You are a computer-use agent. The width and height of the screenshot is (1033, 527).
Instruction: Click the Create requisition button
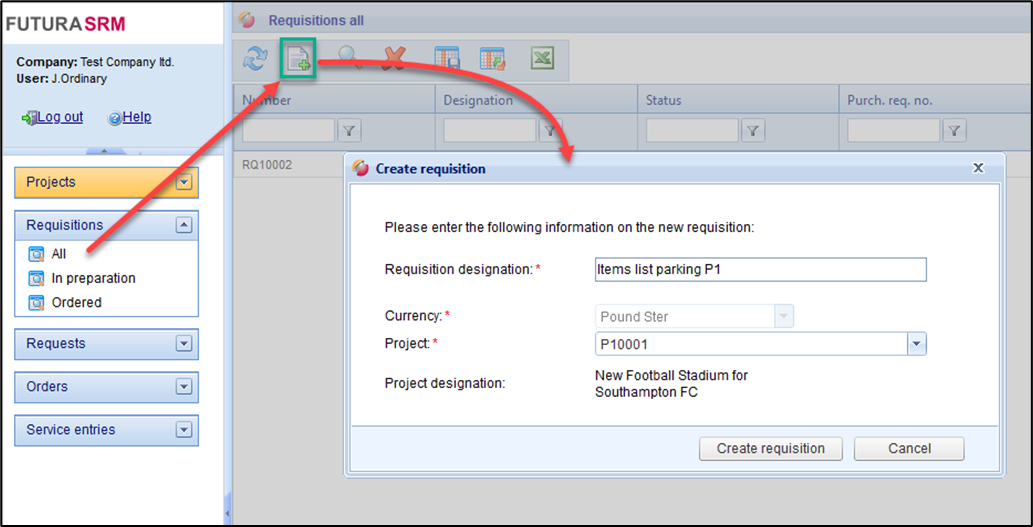[x=770, y=449]
